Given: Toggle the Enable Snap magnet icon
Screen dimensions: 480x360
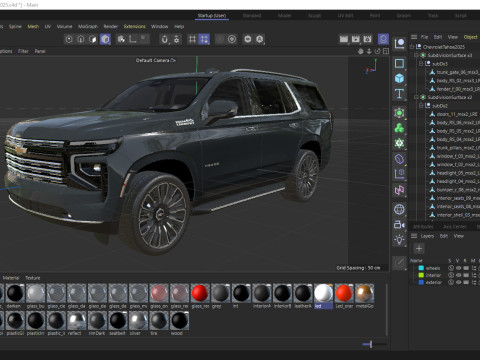Looking at the screenshot, I should 164,39.
